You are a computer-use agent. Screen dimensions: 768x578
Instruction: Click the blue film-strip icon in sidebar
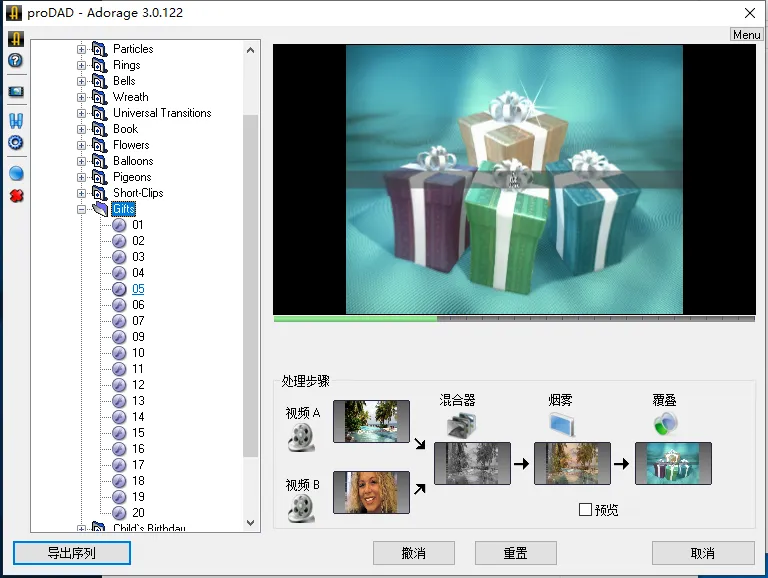click(16, 120)
